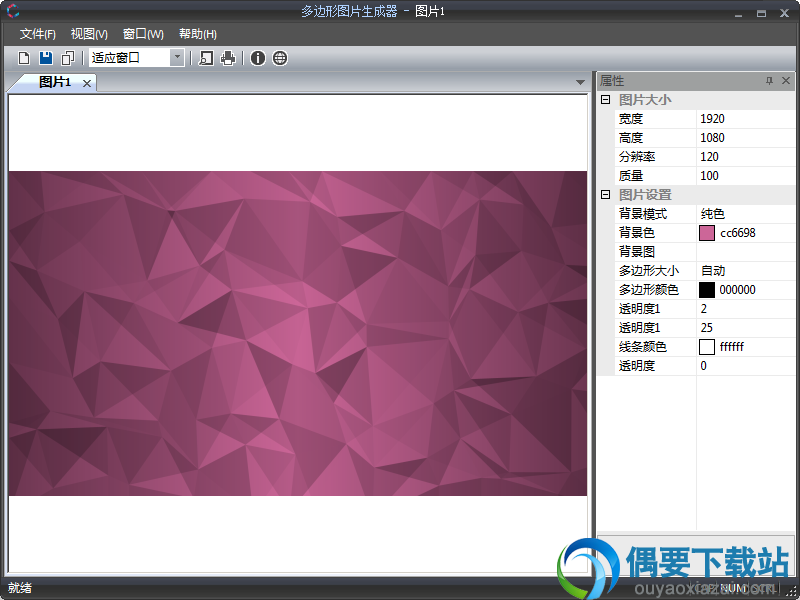Click the 多边形大小 property label
The width and height of the screenshot is (800, 600).
coord(648,271)
